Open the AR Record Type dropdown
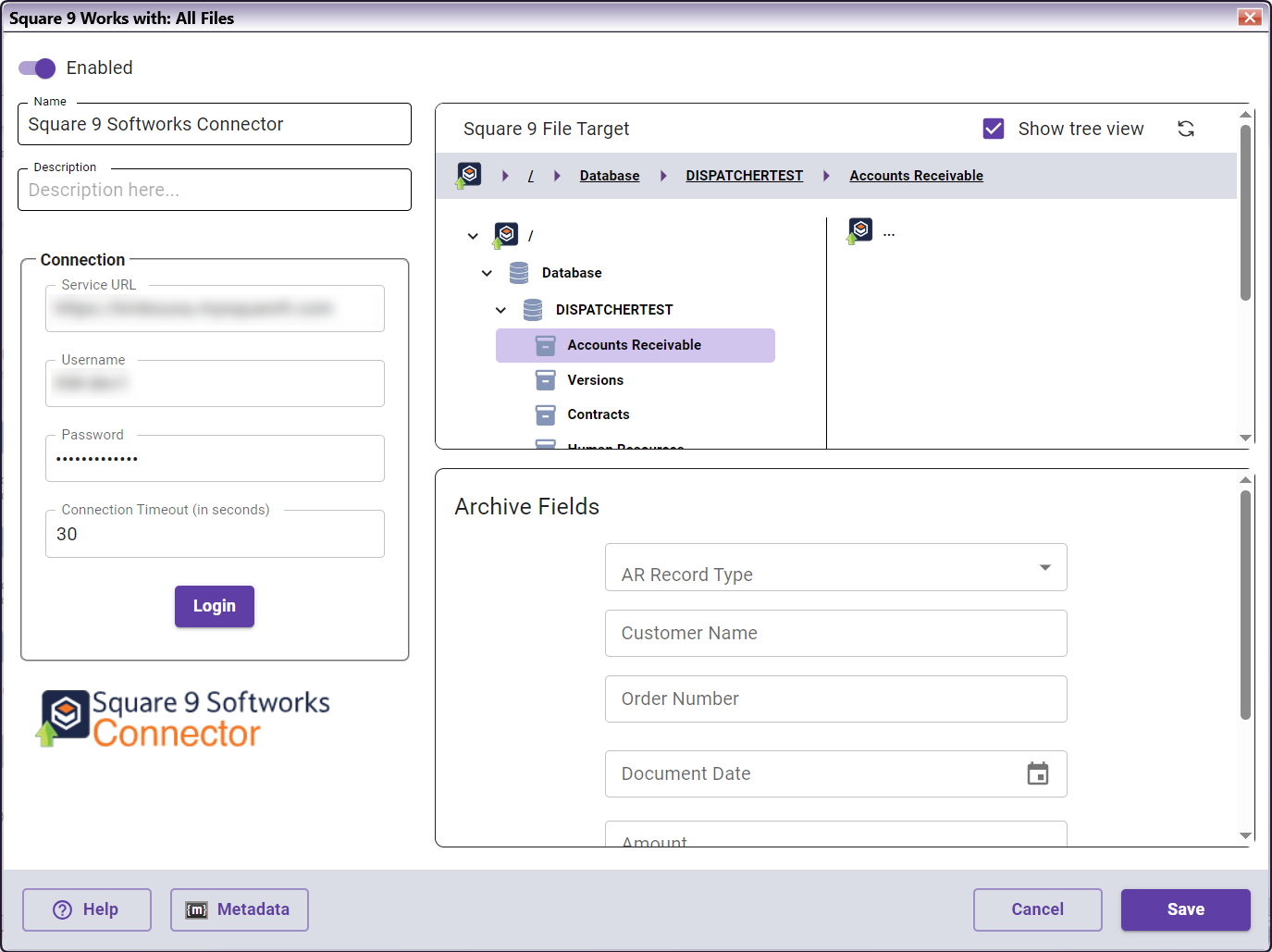1272x952 pixels. 836,567
